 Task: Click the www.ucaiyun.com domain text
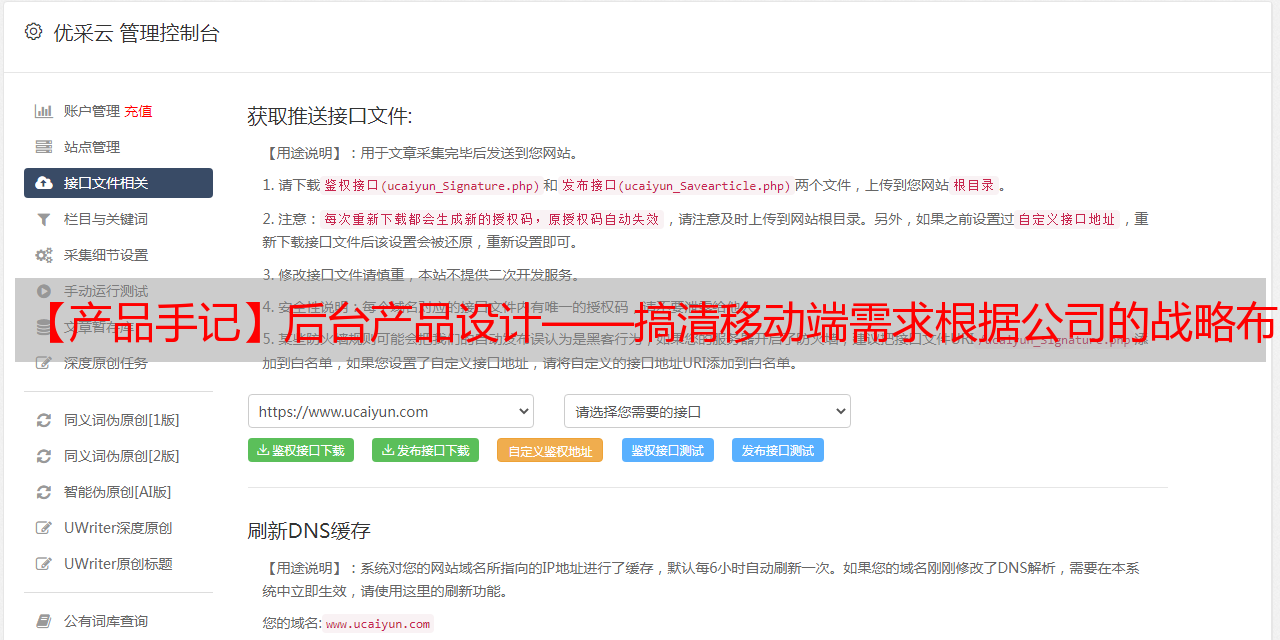click(378, 624)
